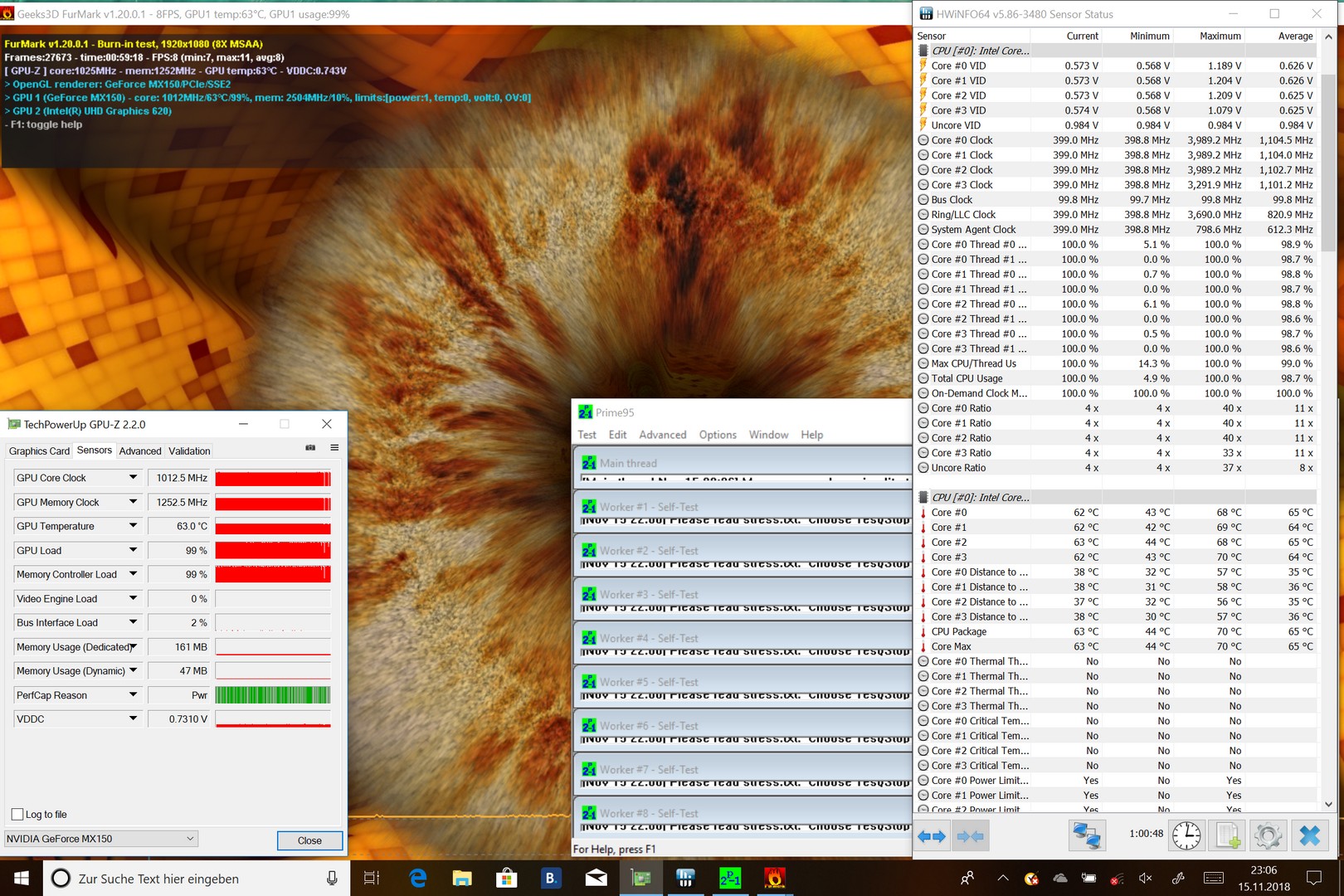The width and height of the screenshot is (1344, 896).
Task: Open the Action Center notifications icon
Action: pyautogui.click(x=1313, y=878)
